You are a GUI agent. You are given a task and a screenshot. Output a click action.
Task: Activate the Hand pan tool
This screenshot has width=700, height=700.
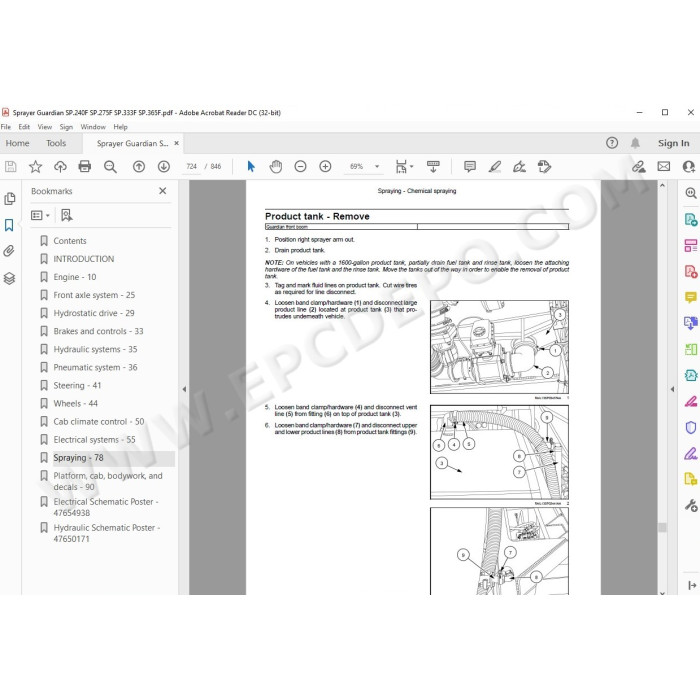click(x=276, y=167)
